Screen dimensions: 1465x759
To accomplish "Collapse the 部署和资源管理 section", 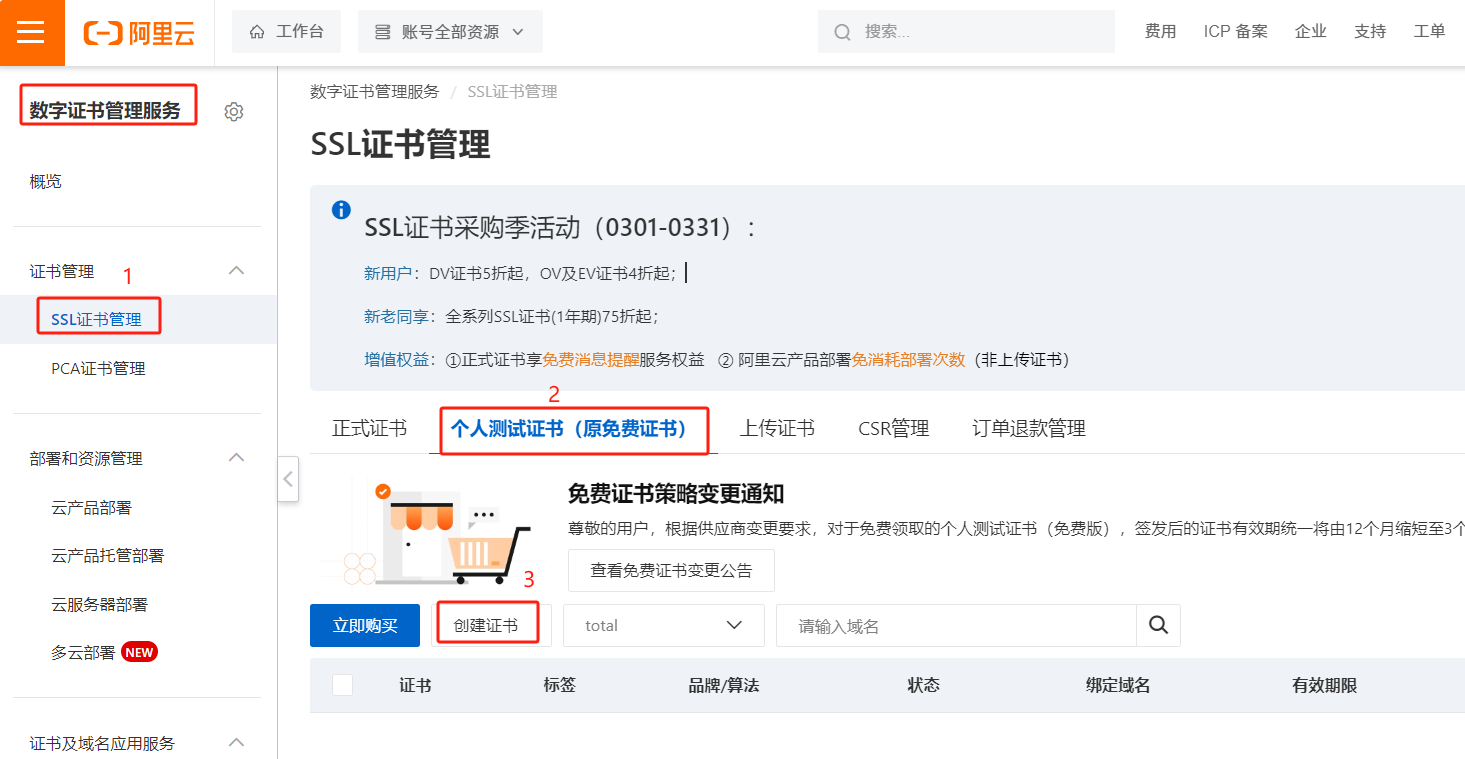I will click(237, 458).
